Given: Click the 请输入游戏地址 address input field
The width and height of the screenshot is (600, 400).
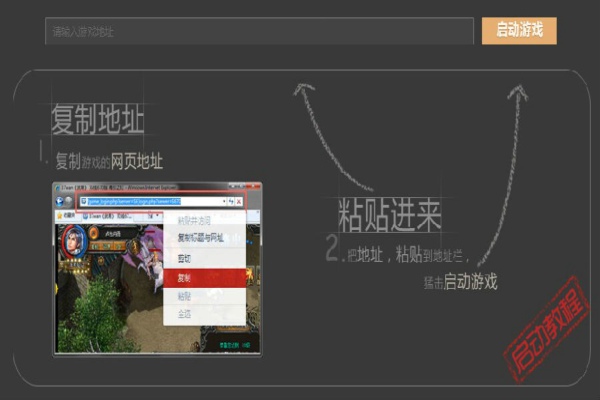Looking at the screenshot, I should (x=259, y=31).
